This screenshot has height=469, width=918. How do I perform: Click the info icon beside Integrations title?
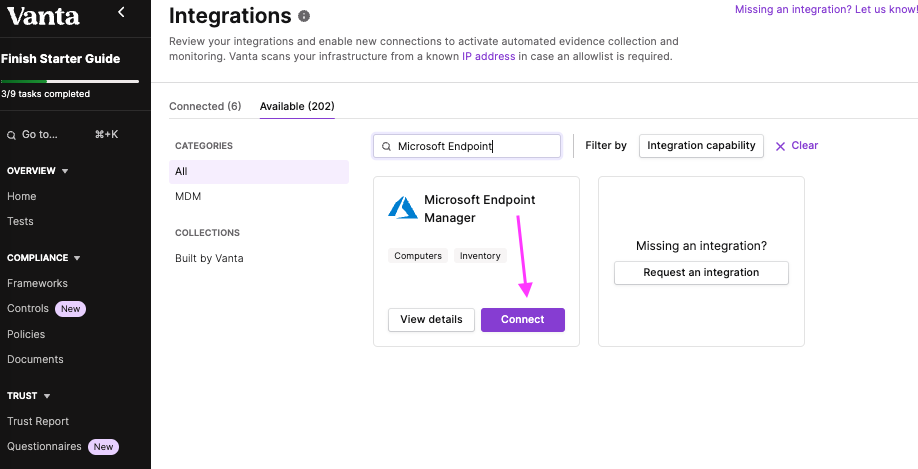pos(304,16)
